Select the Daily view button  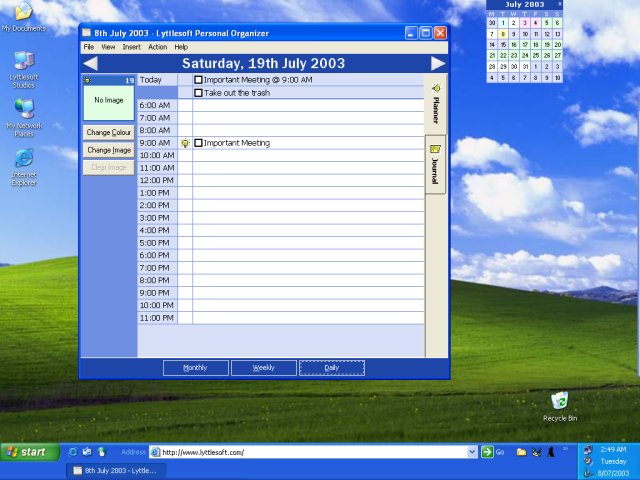[332, 368]
